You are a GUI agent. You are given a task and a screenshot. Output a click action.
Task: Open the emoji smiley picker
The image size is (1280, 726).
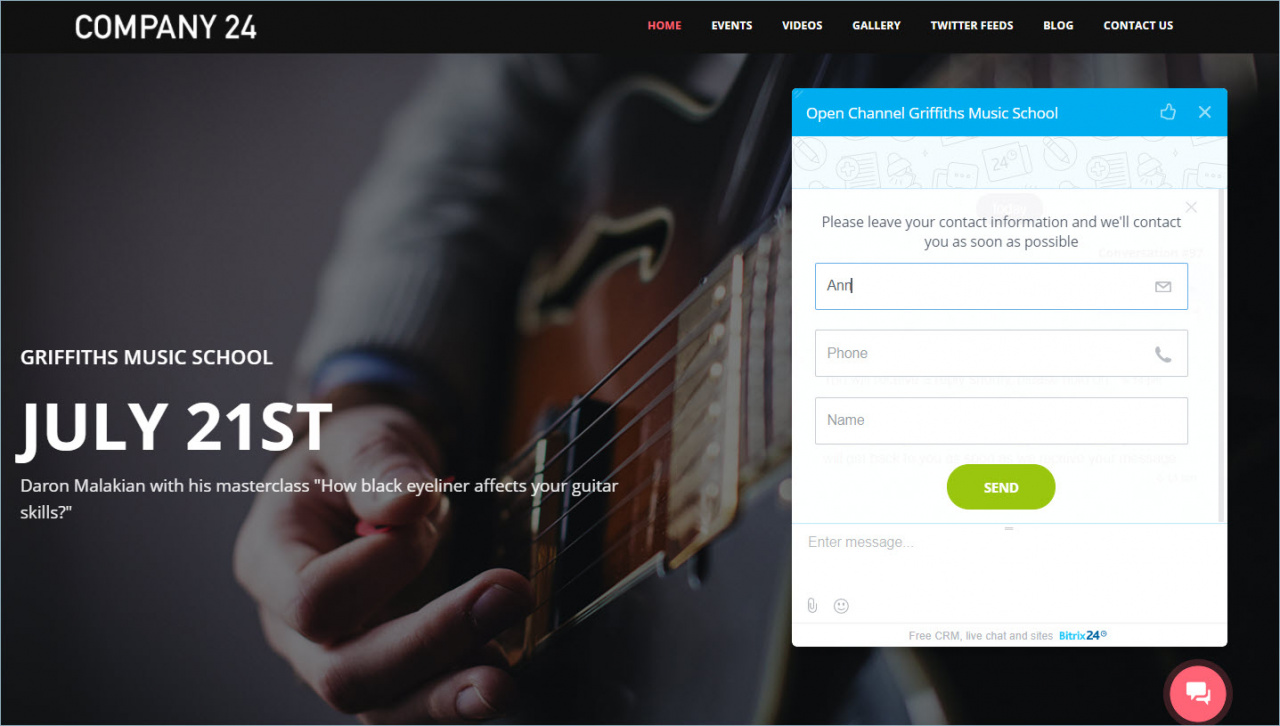(841, 606)
